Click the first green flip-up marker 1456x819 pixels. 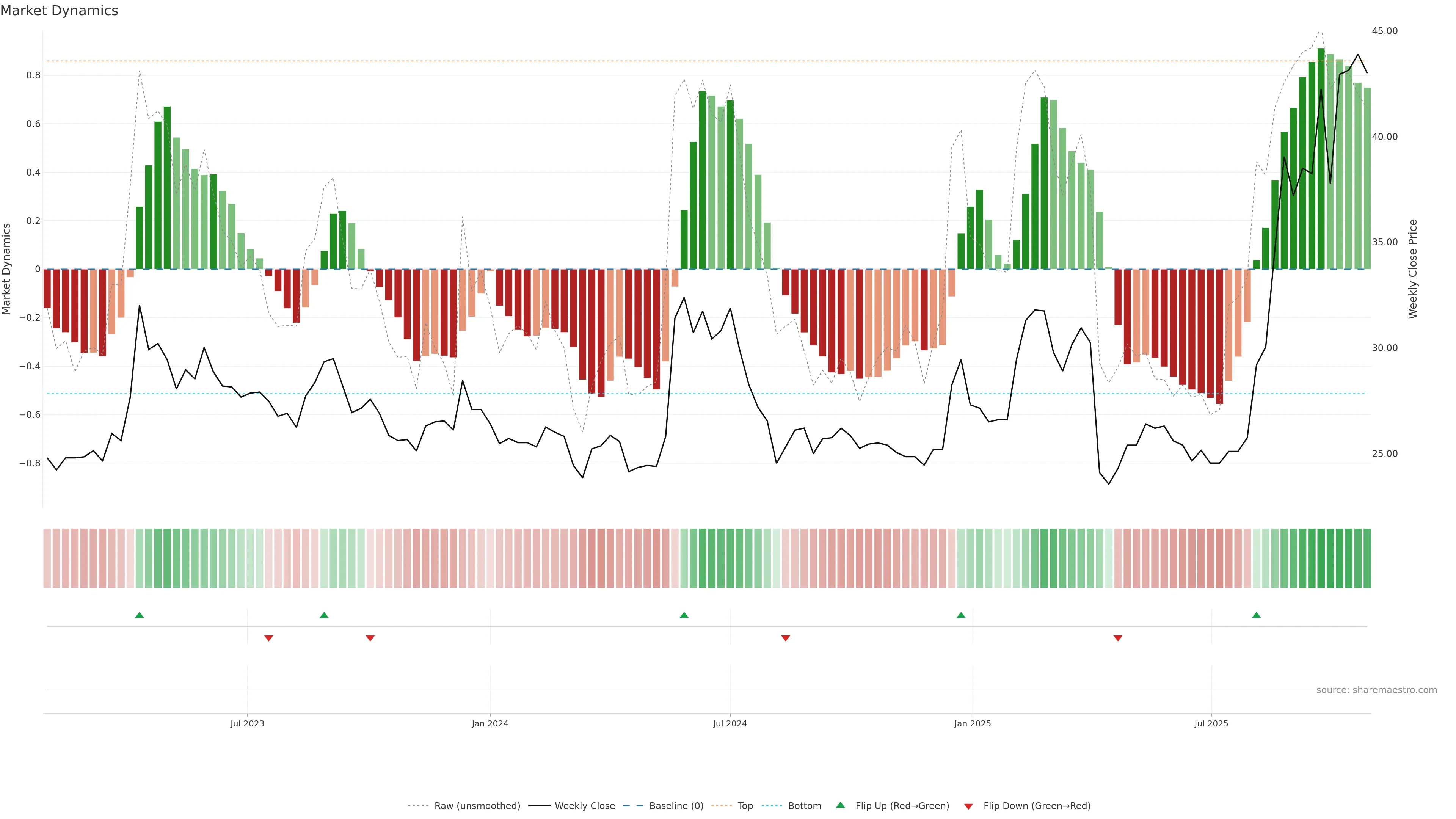click(140, 615)
